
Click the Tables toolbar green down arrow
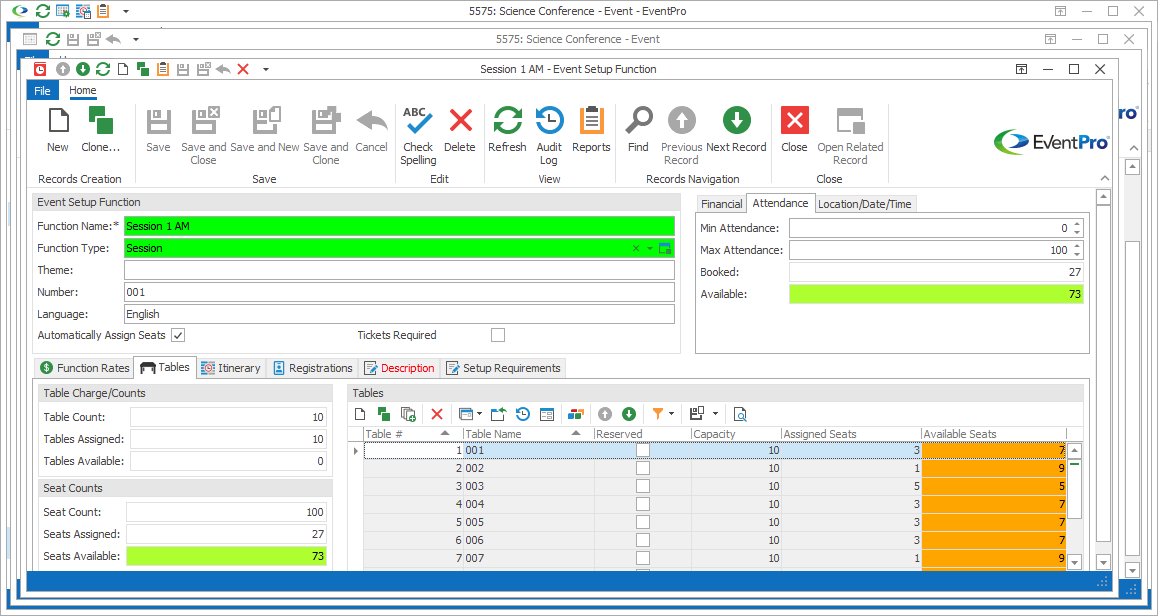click(628, 414)
